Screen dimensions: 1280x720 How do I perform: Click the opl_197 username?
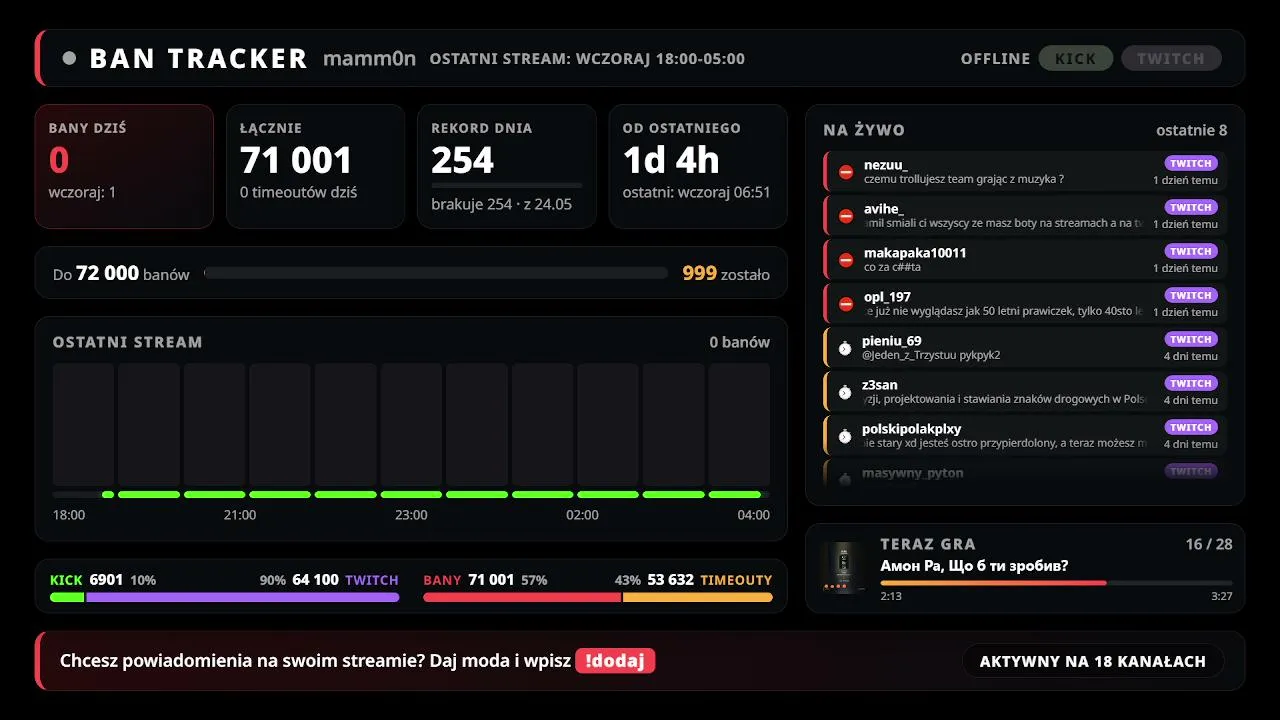tap(887, 297)
